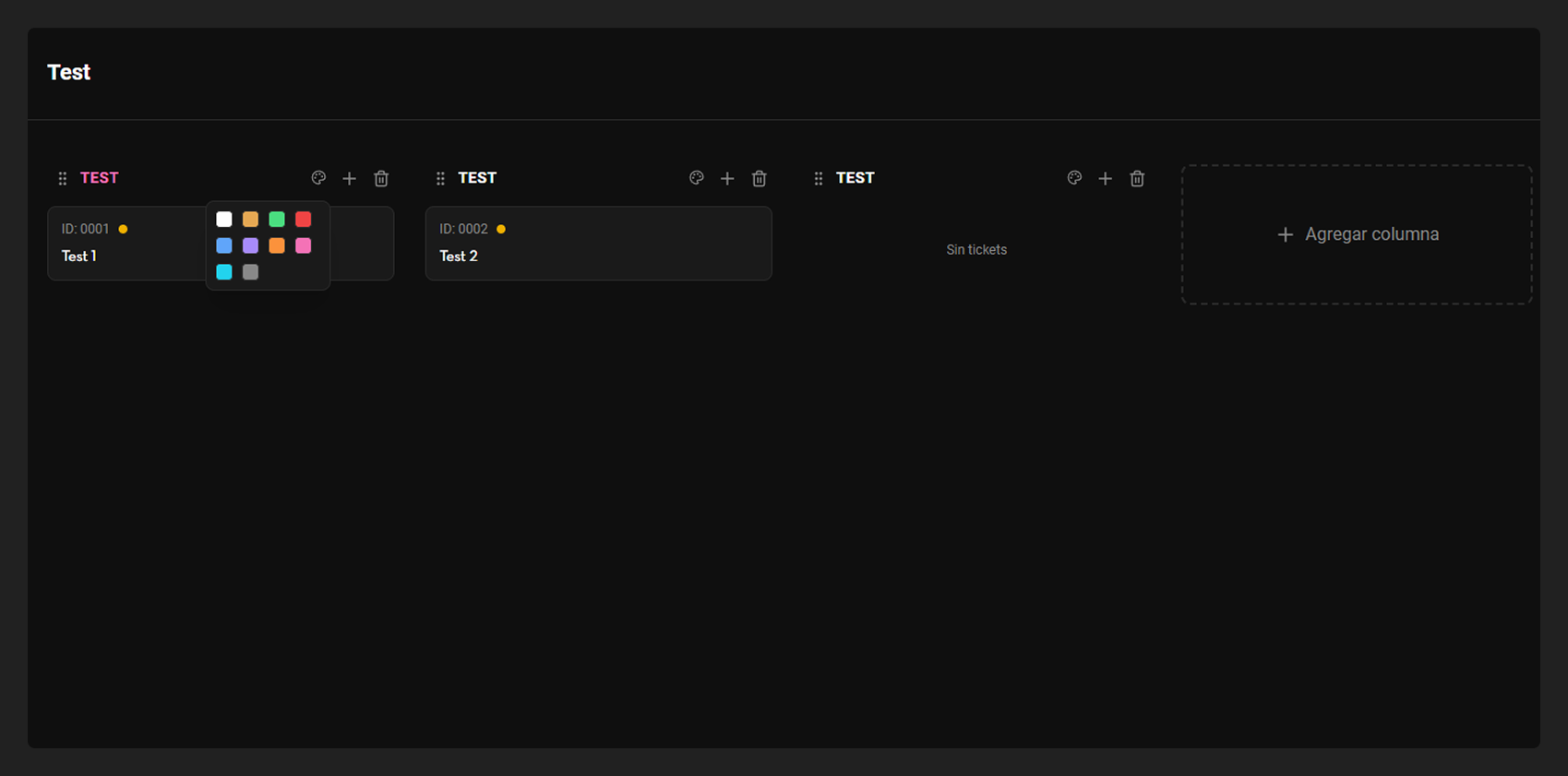Viewport: 1568px width, 776px height.
Task: Add ticket to the empty third column
Action: tap(1105, 178)
